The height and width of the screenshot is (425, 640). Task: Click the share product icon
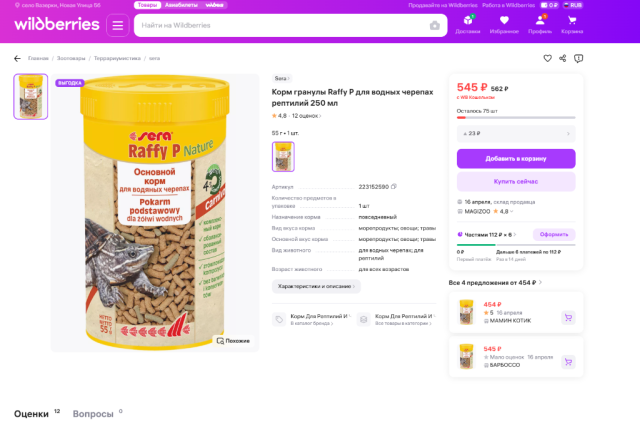563,58
